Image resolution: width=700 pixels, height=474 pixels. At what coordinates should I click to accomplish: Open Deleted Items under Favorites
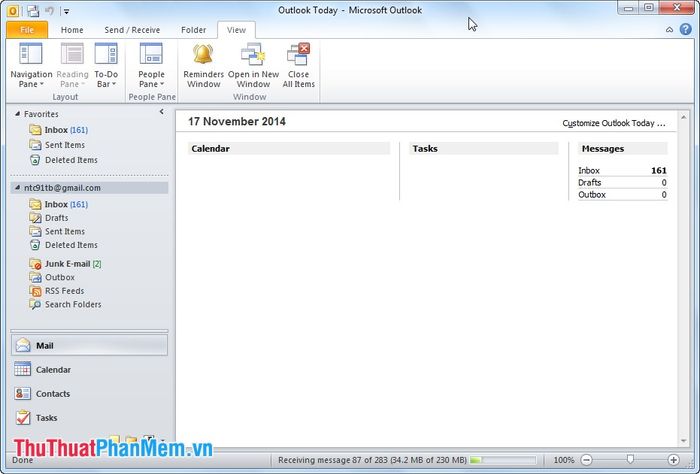coord(63,160)
